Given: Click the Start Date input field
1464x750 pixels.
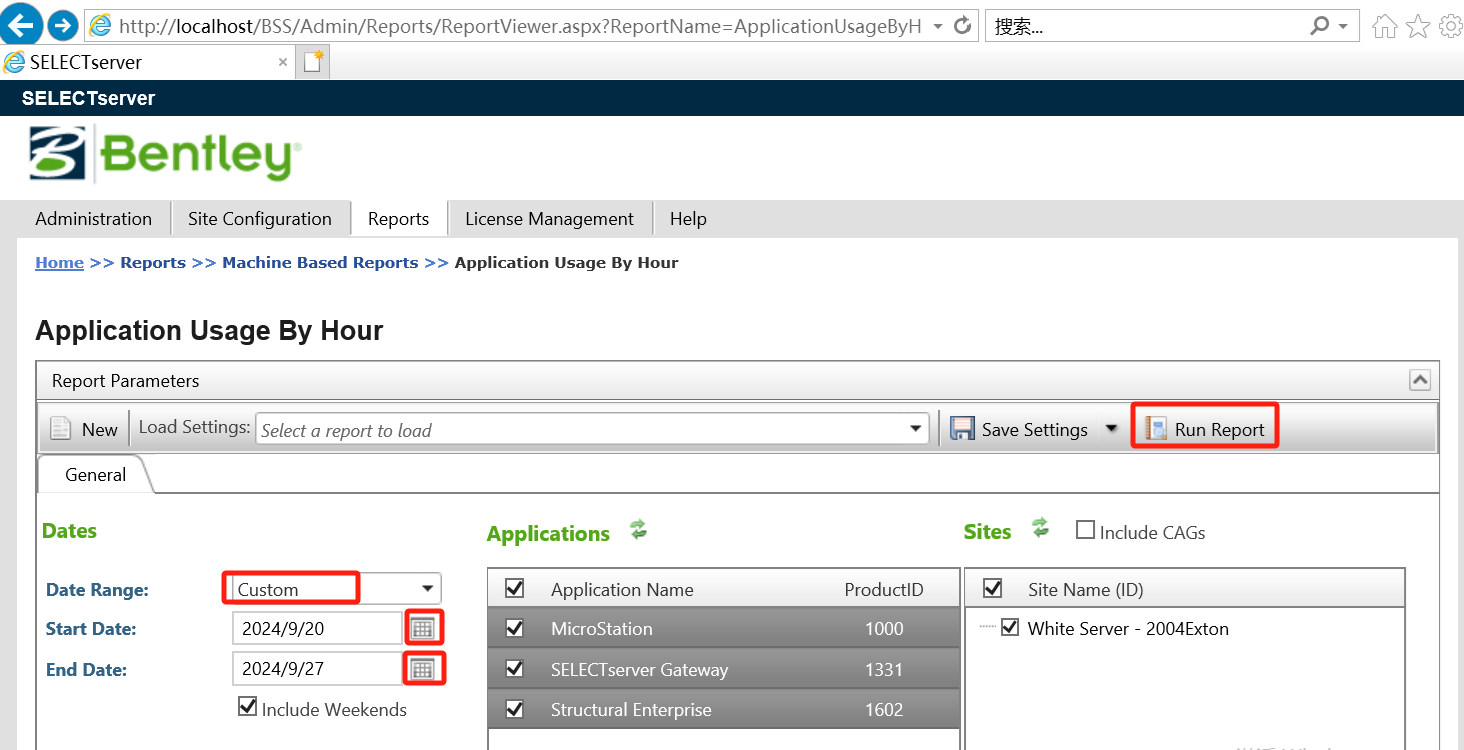Looking at the screenshot, I should tap(317, 628).
